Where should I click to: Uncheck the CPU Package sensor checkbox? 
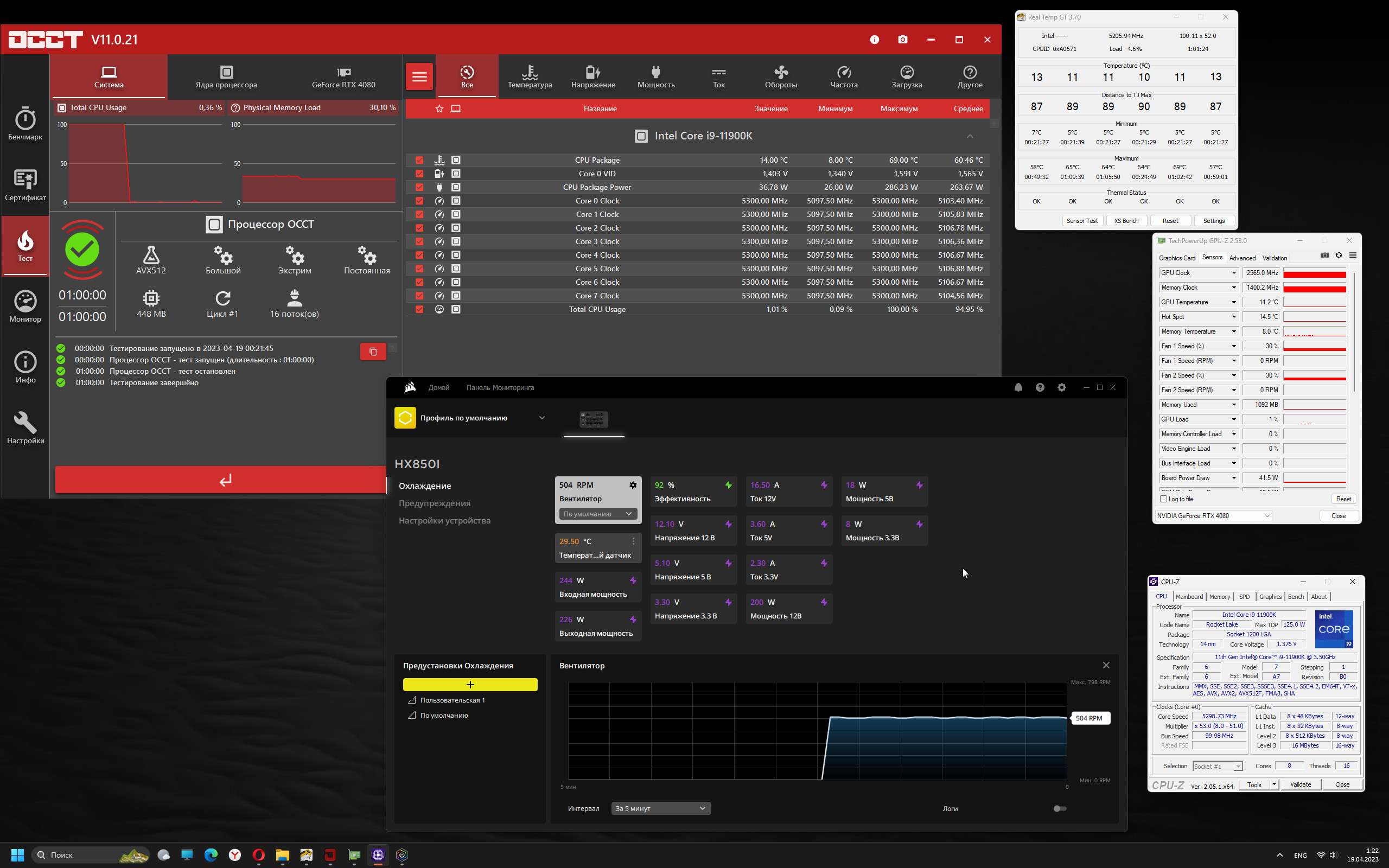point(419,160)
